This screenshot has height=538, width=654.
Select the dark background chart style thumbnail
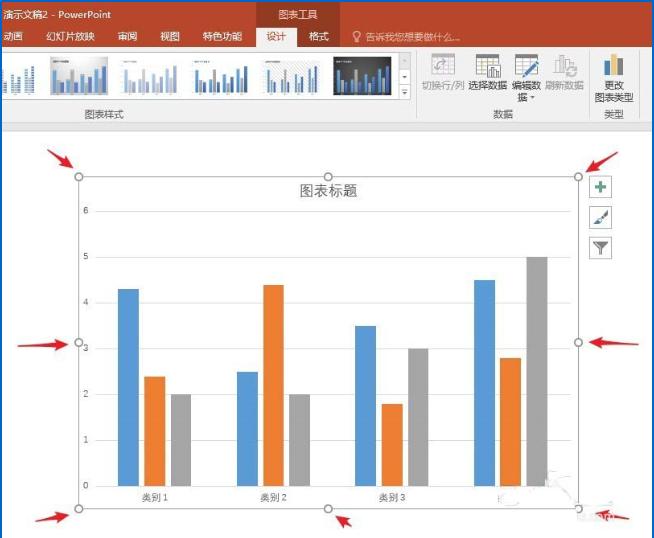362,76
